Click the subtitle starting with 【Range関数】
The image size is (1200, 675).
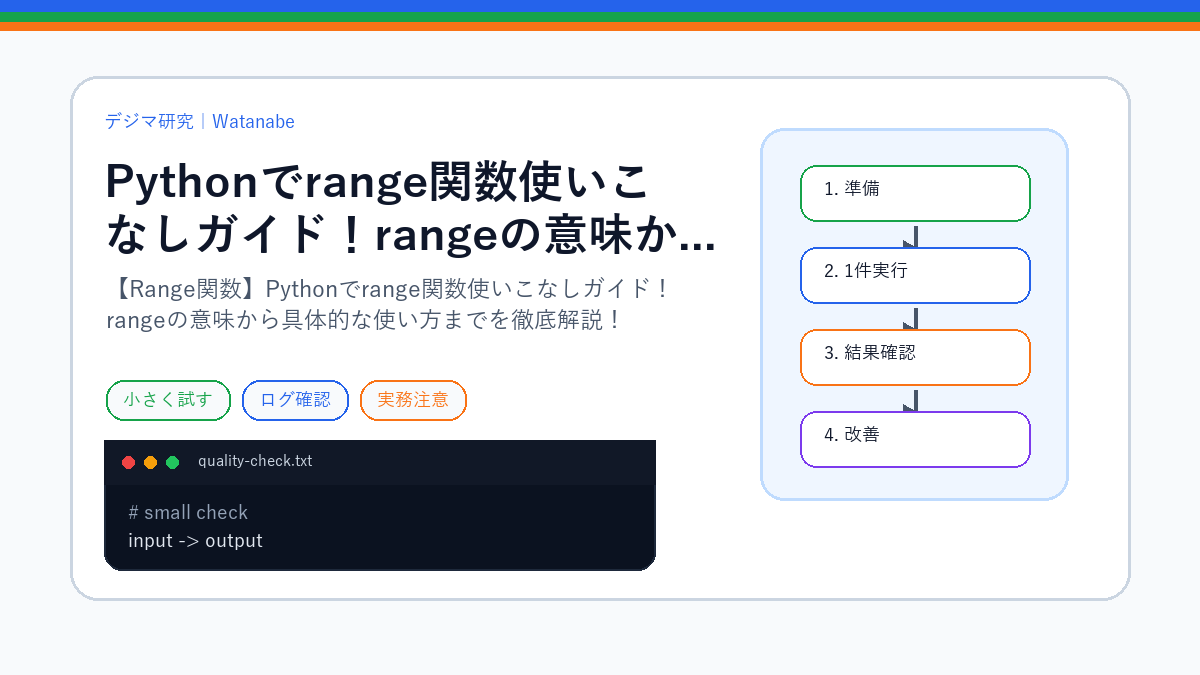click(388, 305)
